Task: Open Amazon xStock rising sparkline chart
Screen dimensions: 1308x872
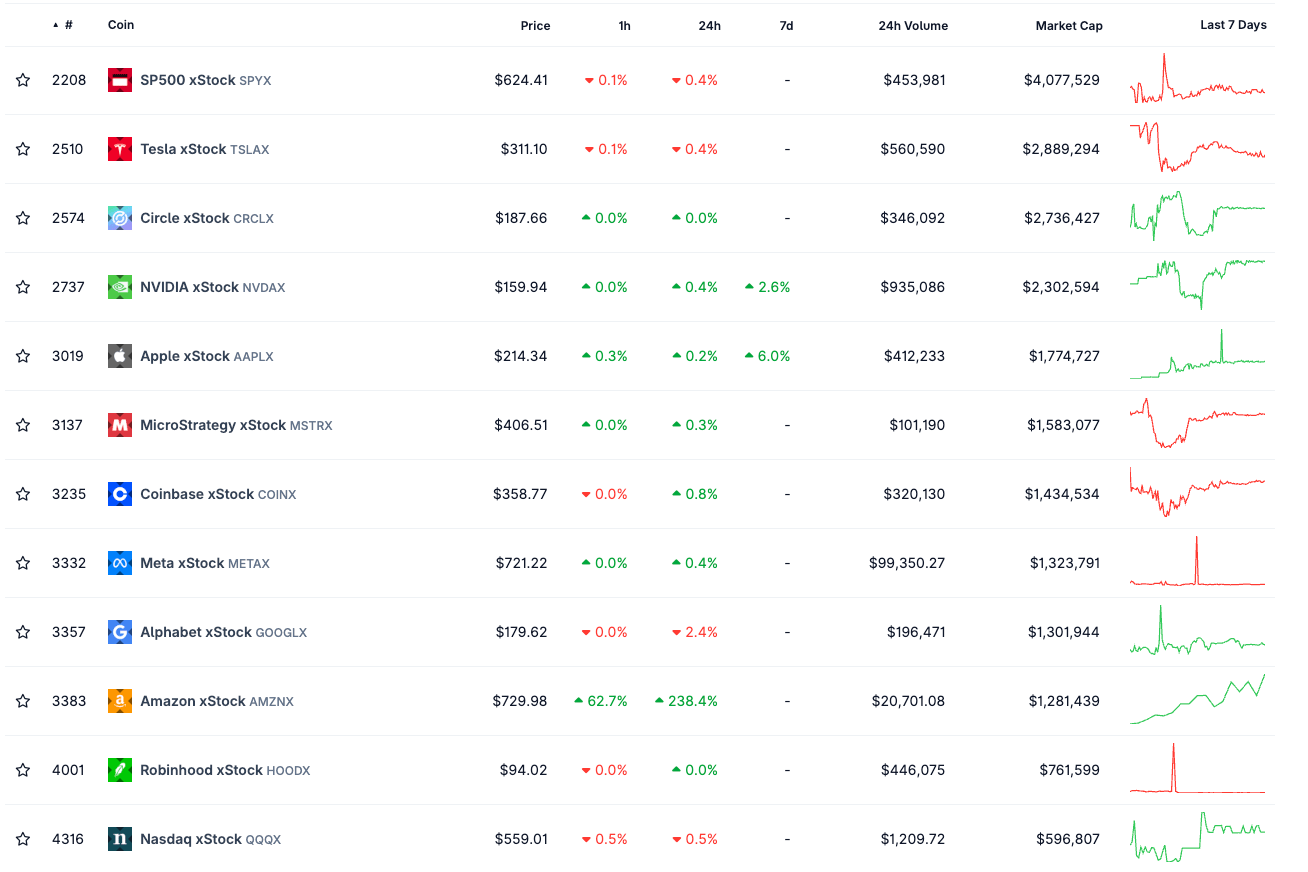Action: click(1197, 699)
